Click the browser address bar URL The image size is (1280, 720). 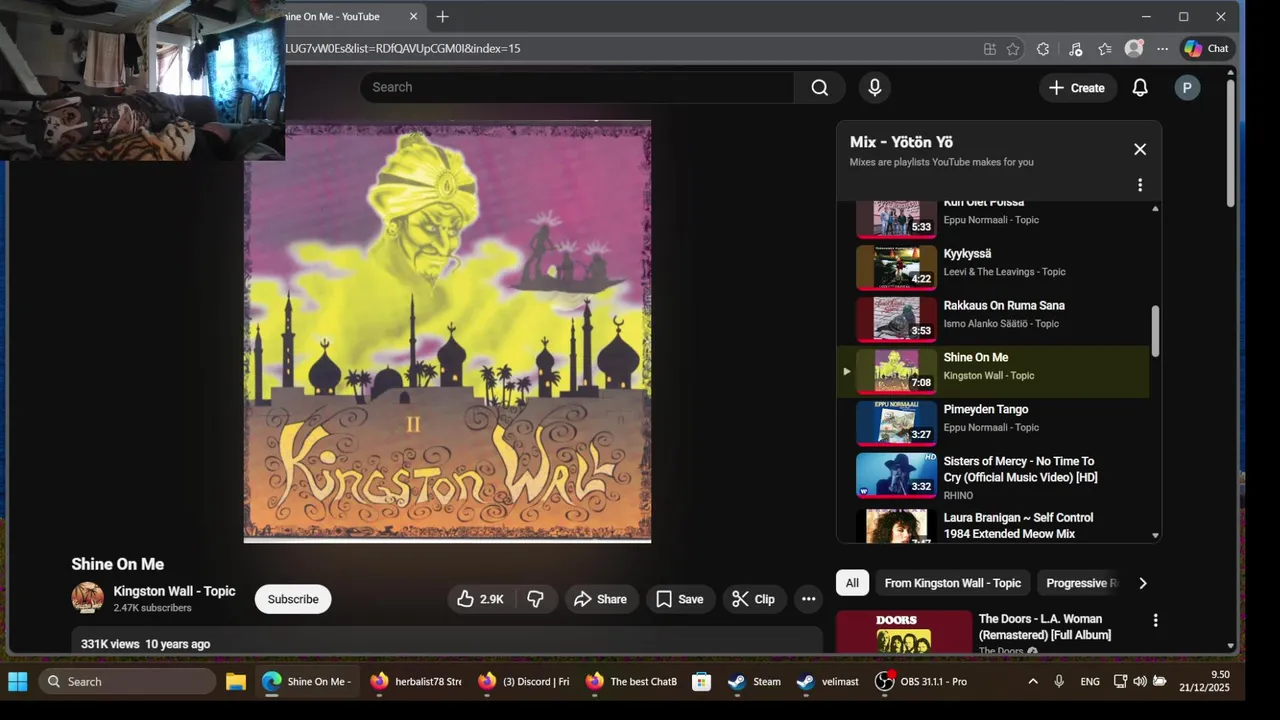coord(402,48)
